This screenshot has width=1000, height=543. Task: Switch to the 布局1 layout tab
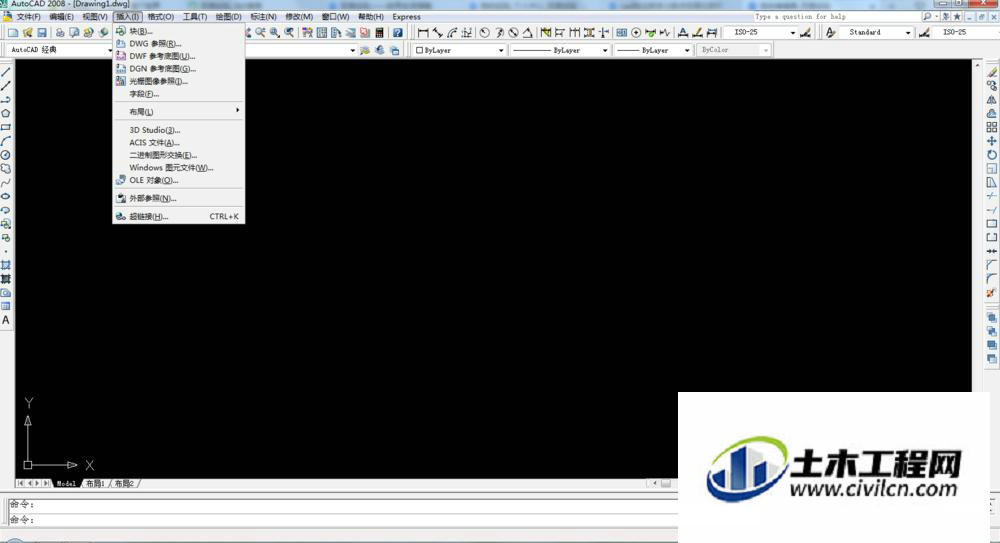click(x=95, y=484)
